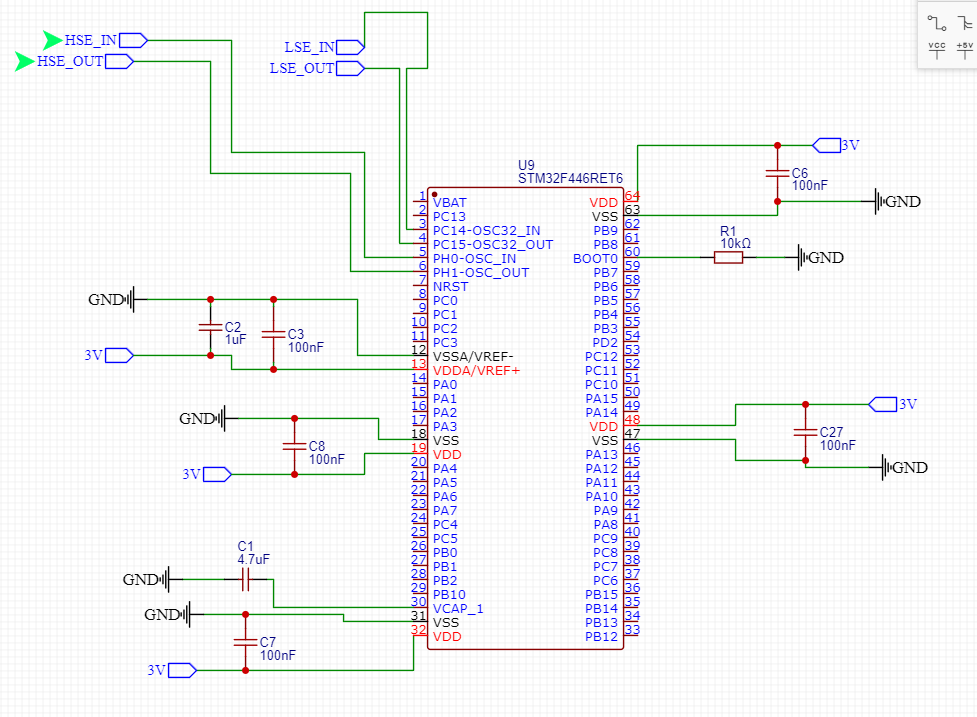This screenshot has width=977, height=717.
Task: Select the C27 capacitor symbol
Action: 806,432
